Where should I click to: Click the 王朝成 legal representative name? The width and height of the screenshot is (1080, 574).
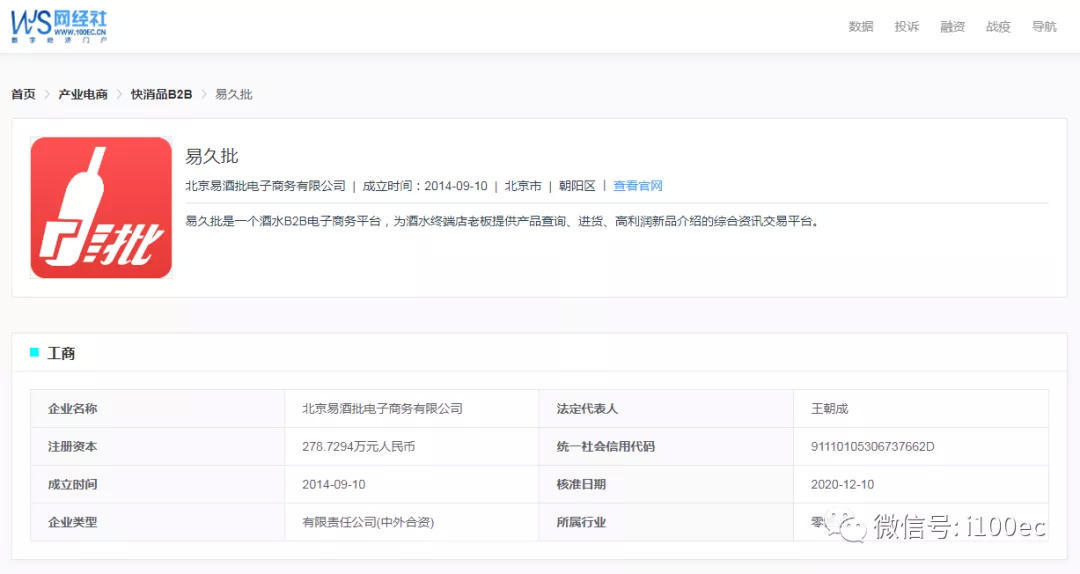click(829, 409)
